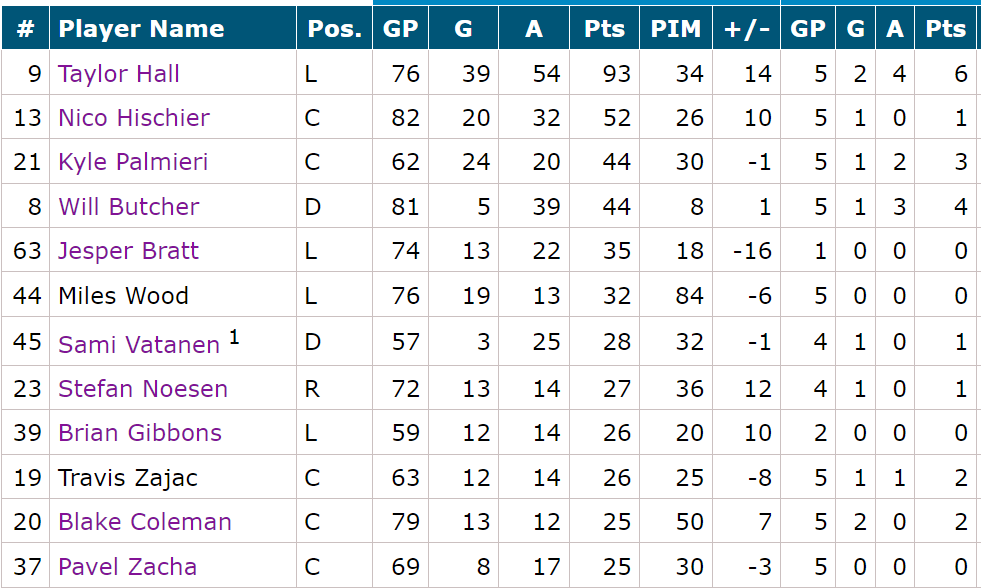Select the Miles Wood name cell
This screenshot has height=588, width=981.
[123, 296]
